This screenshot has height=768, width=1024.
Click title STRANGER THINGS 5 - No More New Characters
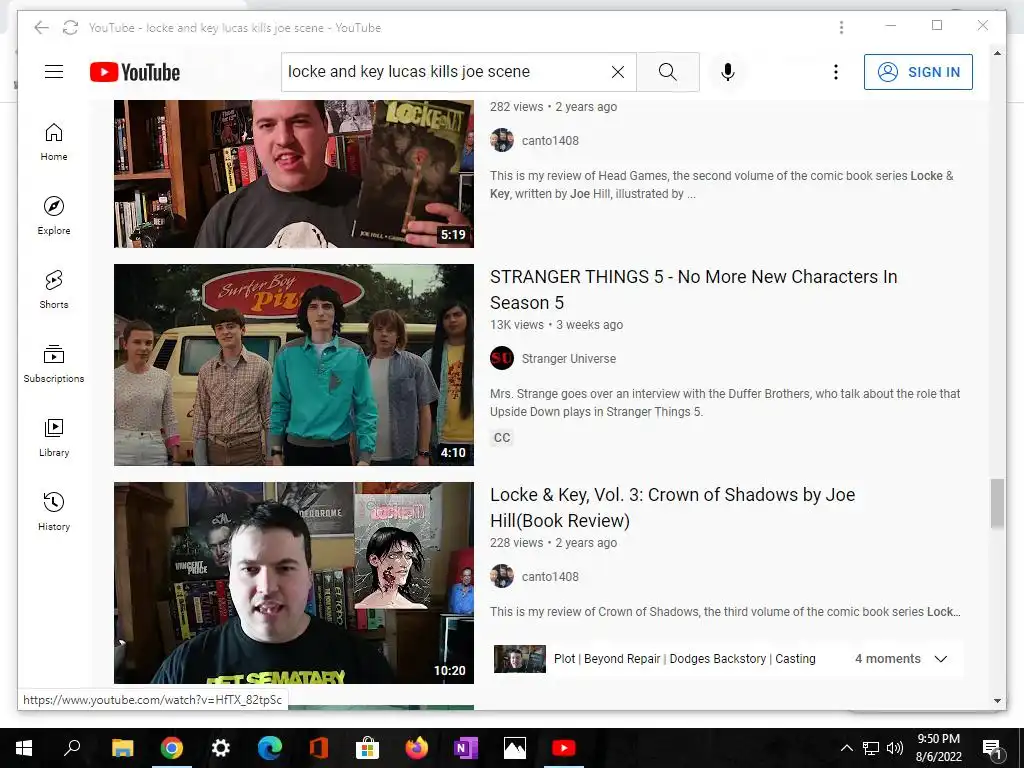point(694,289)
